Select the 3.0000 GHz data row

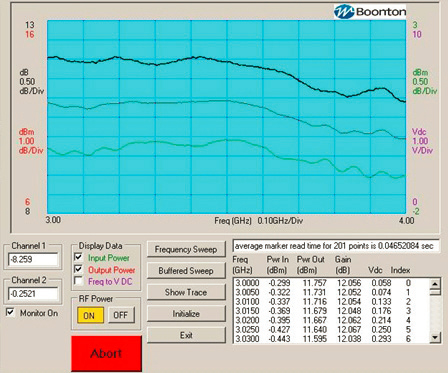(331, 283)
